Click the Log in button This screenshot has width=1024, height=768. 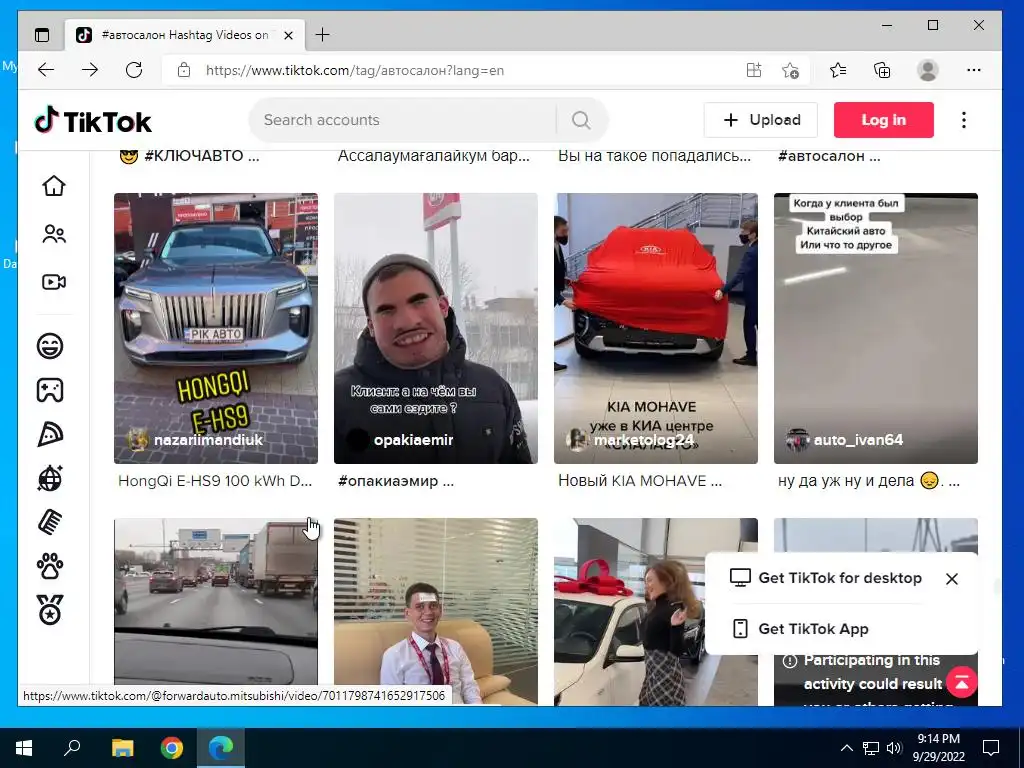pos(884,120)
